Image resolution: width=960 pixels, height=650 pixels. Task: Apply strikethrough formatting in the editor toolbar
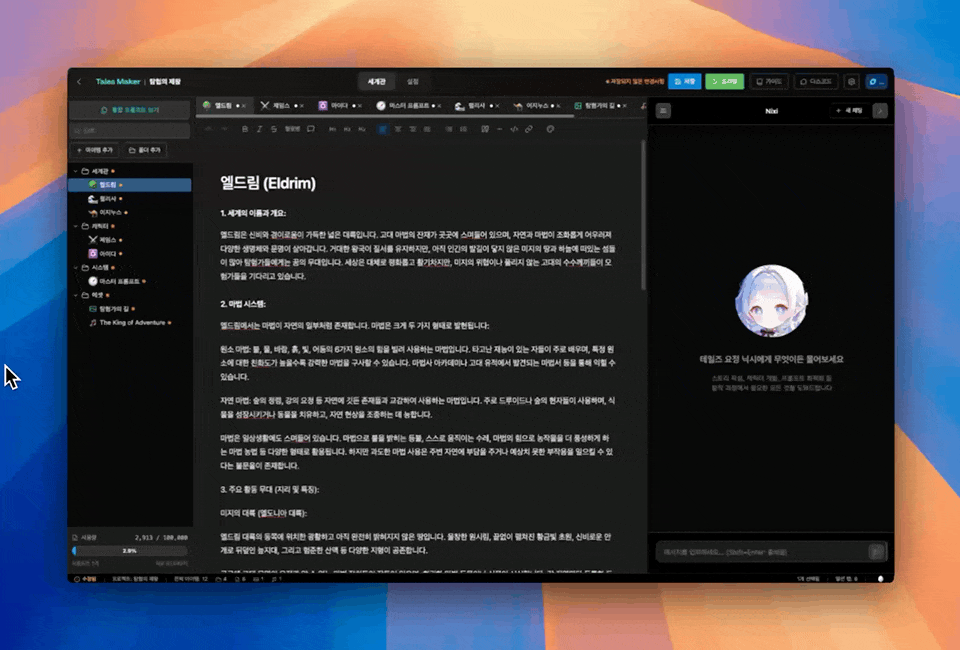pos(272,129)
